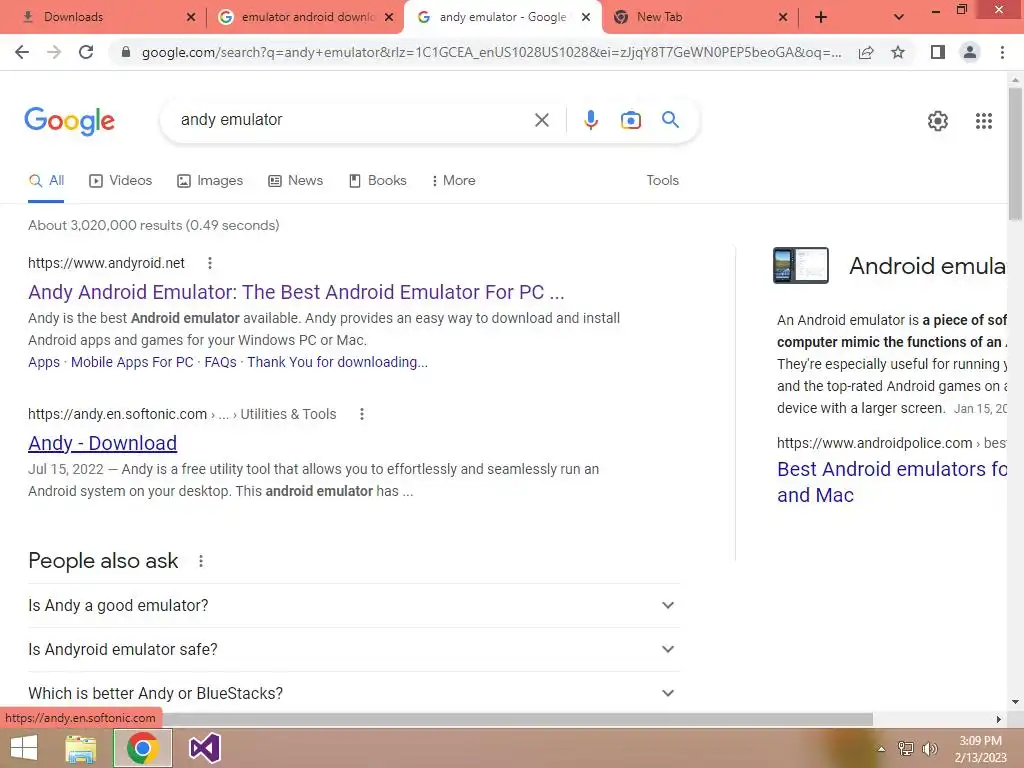Screen dimensions: 1024x768
Task: Open the volume control in system tray
Action: [x=930, y=749]
